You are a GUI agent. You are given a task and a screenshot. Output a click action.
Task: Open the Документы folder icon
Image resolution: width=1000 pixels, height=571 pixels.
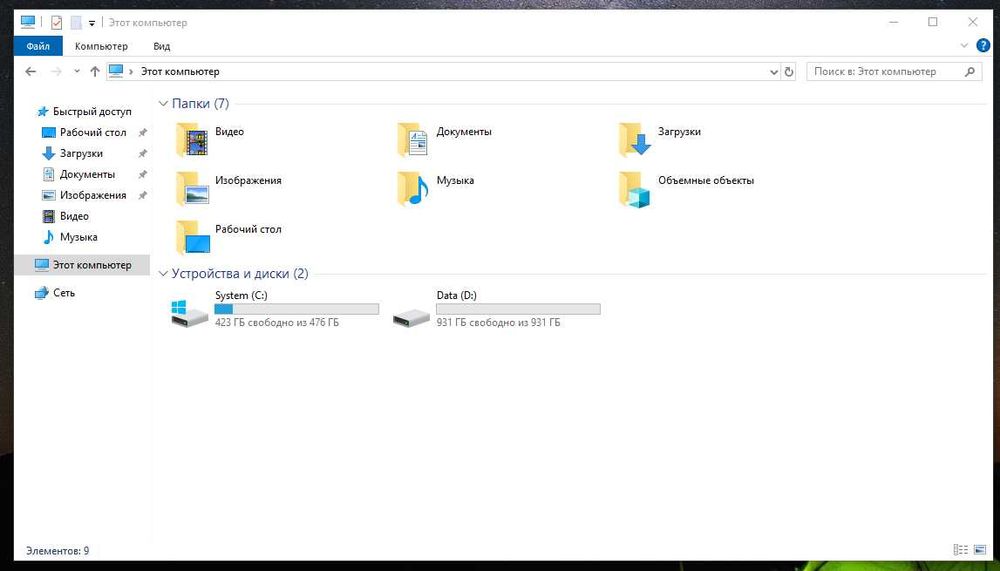coord(413,140)
